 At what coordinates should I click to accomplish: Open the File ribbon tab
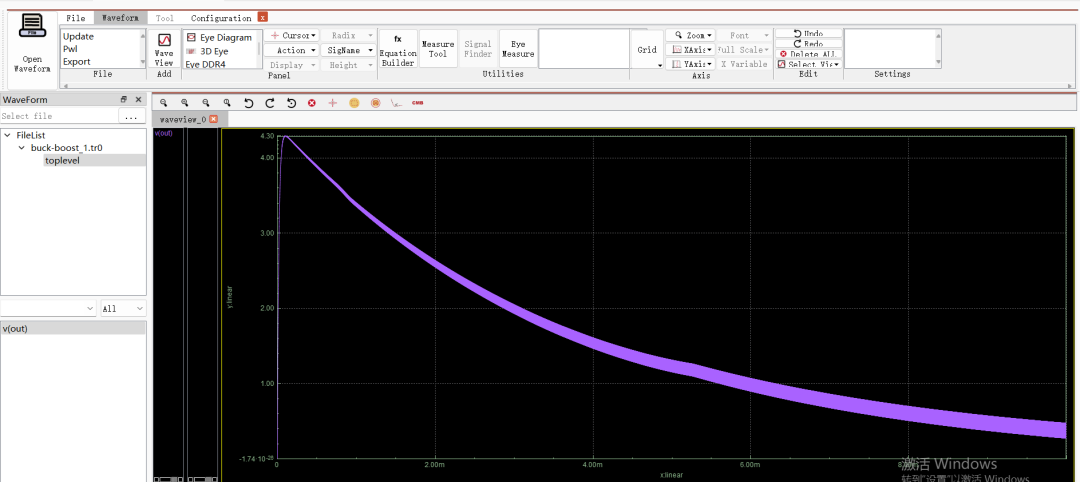(x=76, y=18)
